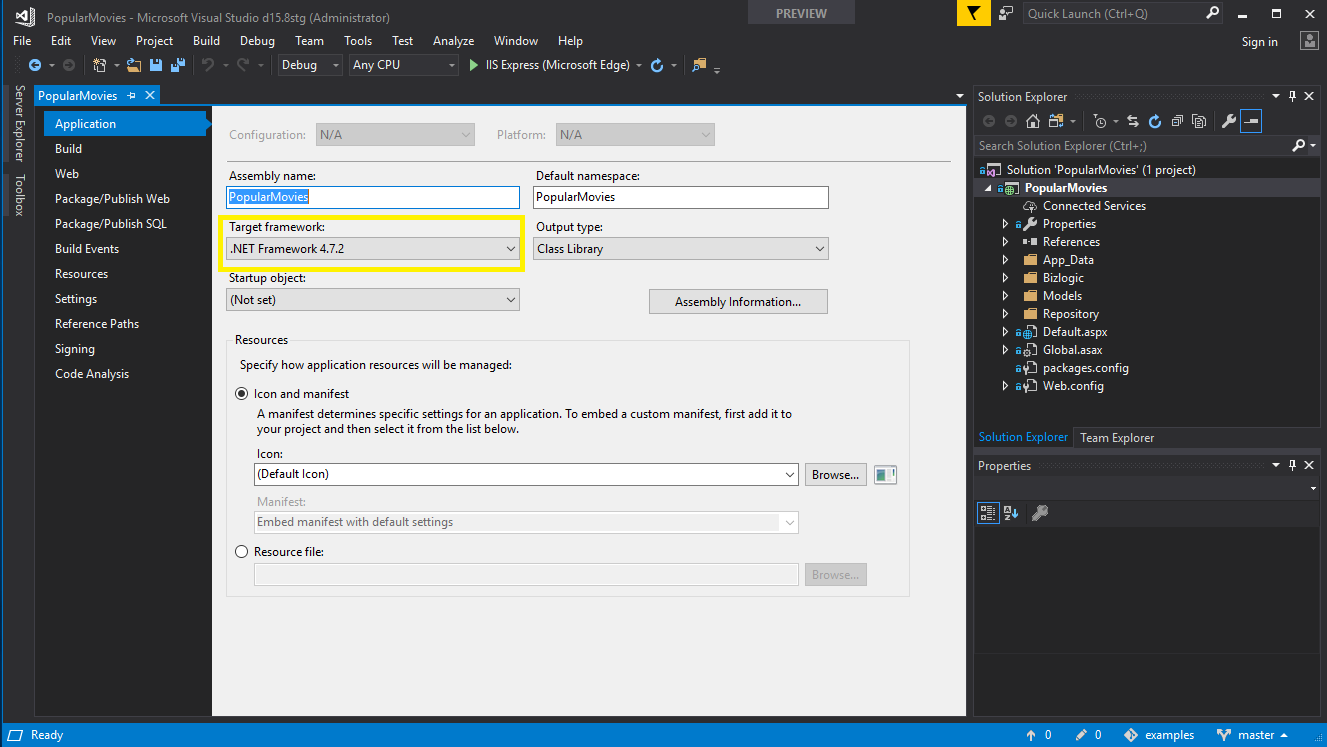This screenshot has width=1327, height=747.
Task: Select the Icon and manifest radio button
Action: click(241, 394)
